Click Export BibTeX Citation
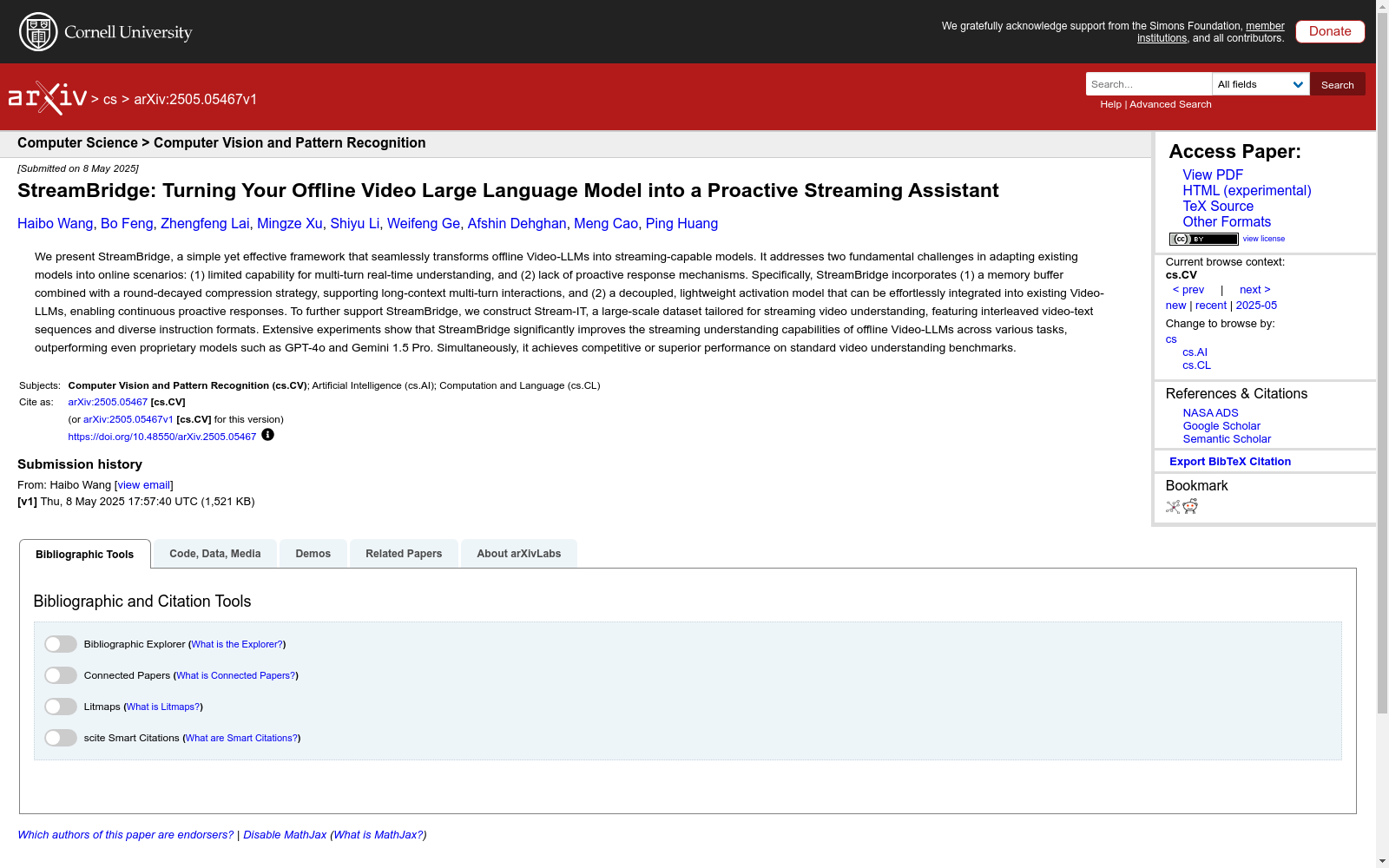This screenshot has height=868, width=1389. click(1230, 462)
